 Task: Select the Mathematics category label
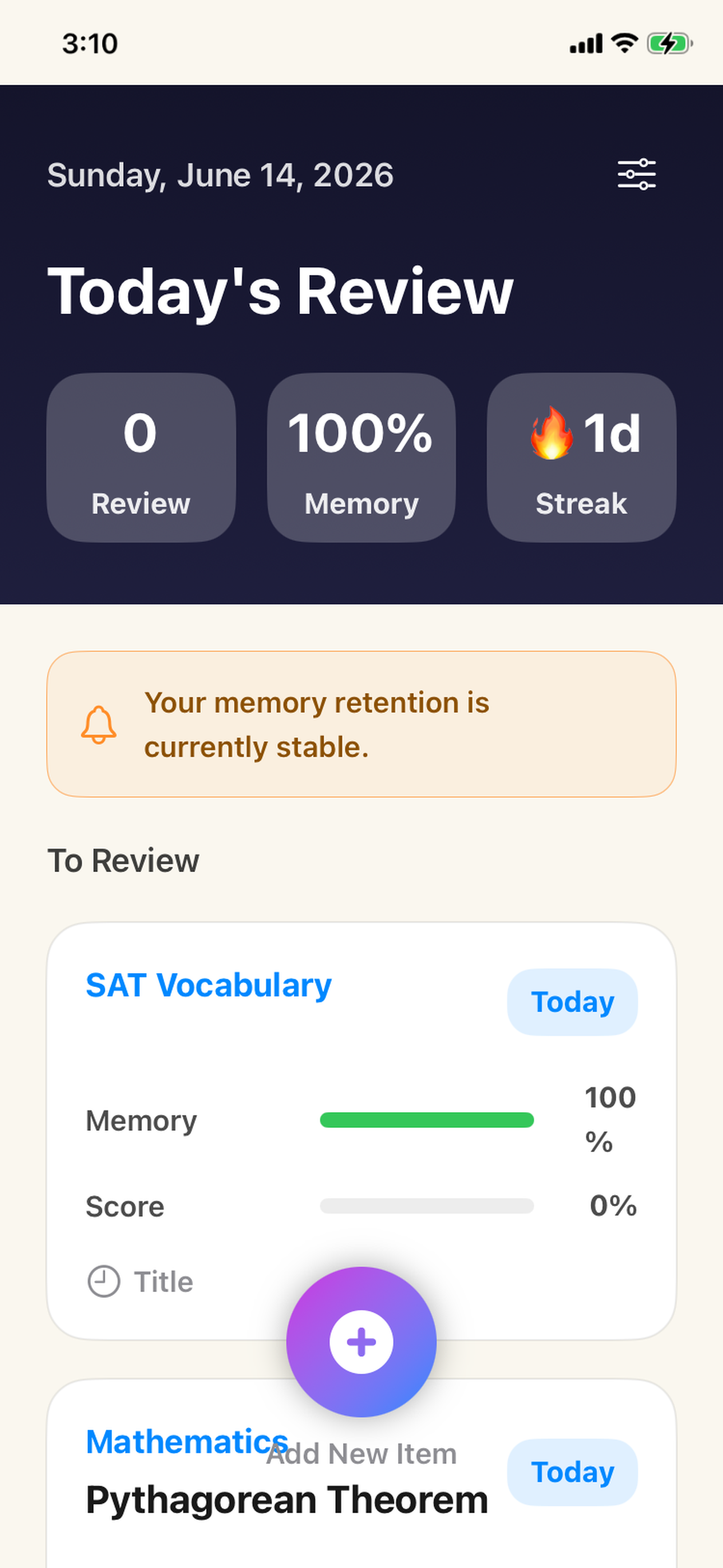(x=187, y=1441)
